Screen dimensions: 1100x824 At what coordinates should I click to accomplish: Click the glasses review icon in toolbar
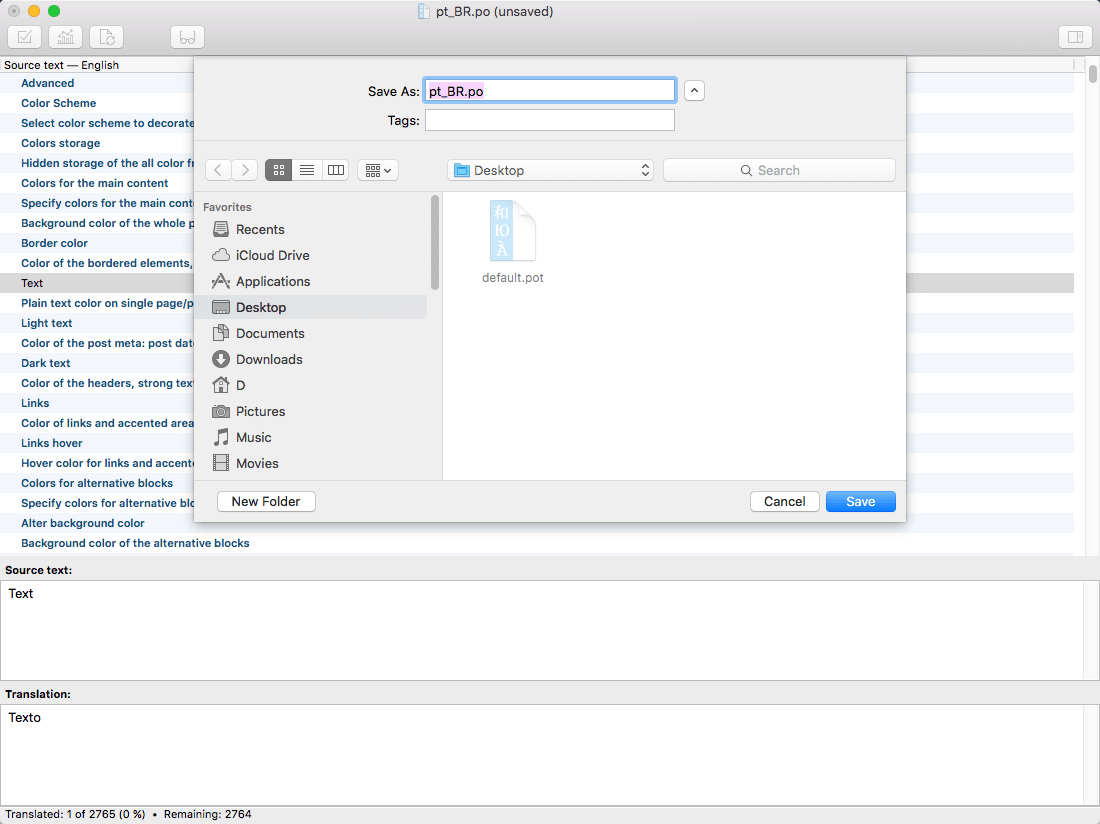click(x=187, y=37)
